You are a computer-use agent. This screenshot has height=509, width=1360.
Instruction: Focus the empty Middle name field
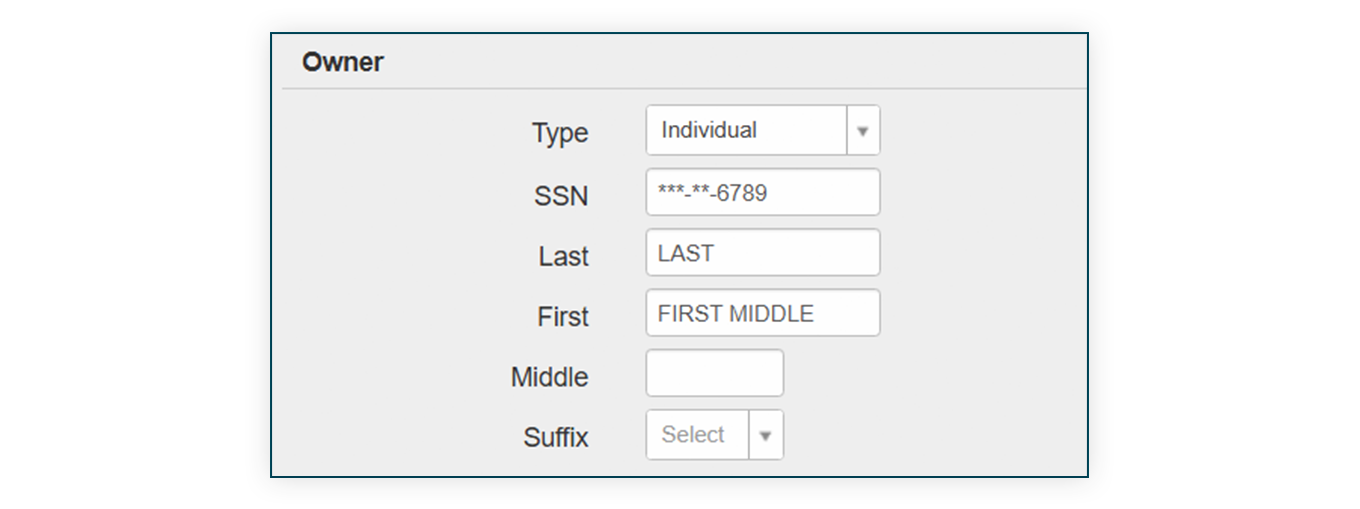click(715, 373)
